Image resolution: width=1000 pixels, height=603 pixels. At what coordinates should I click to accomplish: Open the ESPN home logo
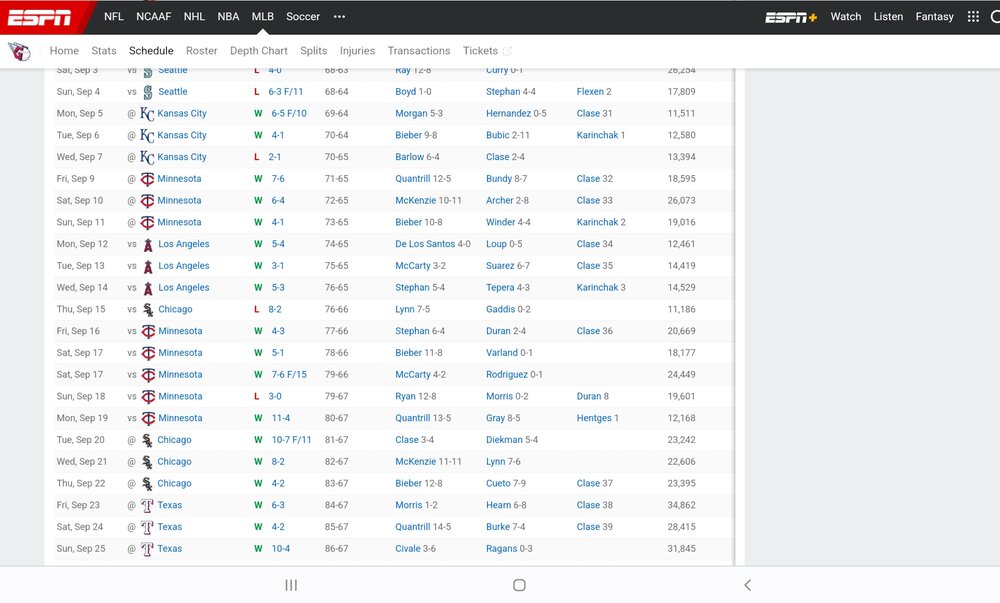point(40,17)
